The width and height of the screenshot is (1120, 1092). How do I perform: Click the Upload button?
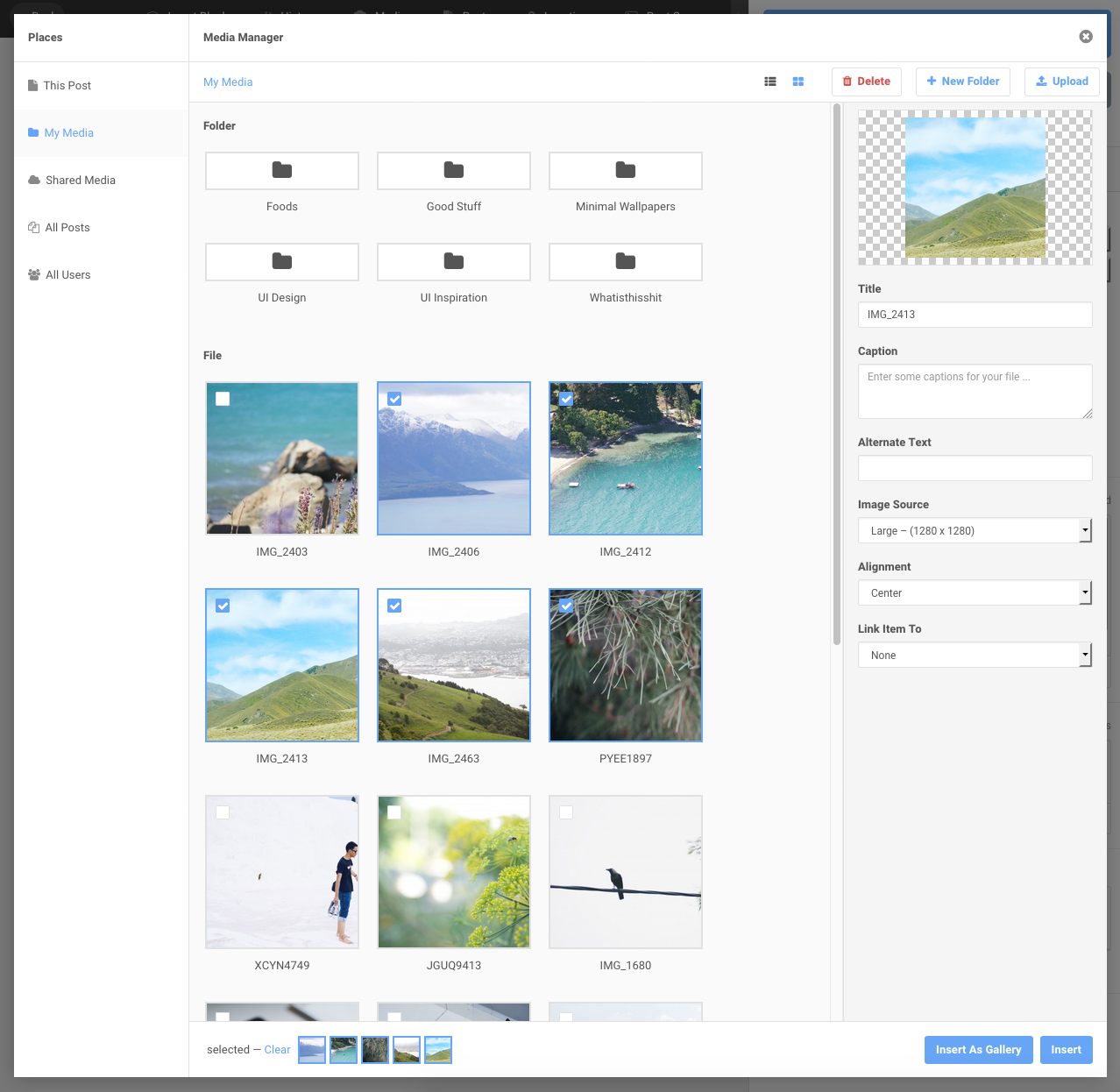click(x=1062, y=82)
